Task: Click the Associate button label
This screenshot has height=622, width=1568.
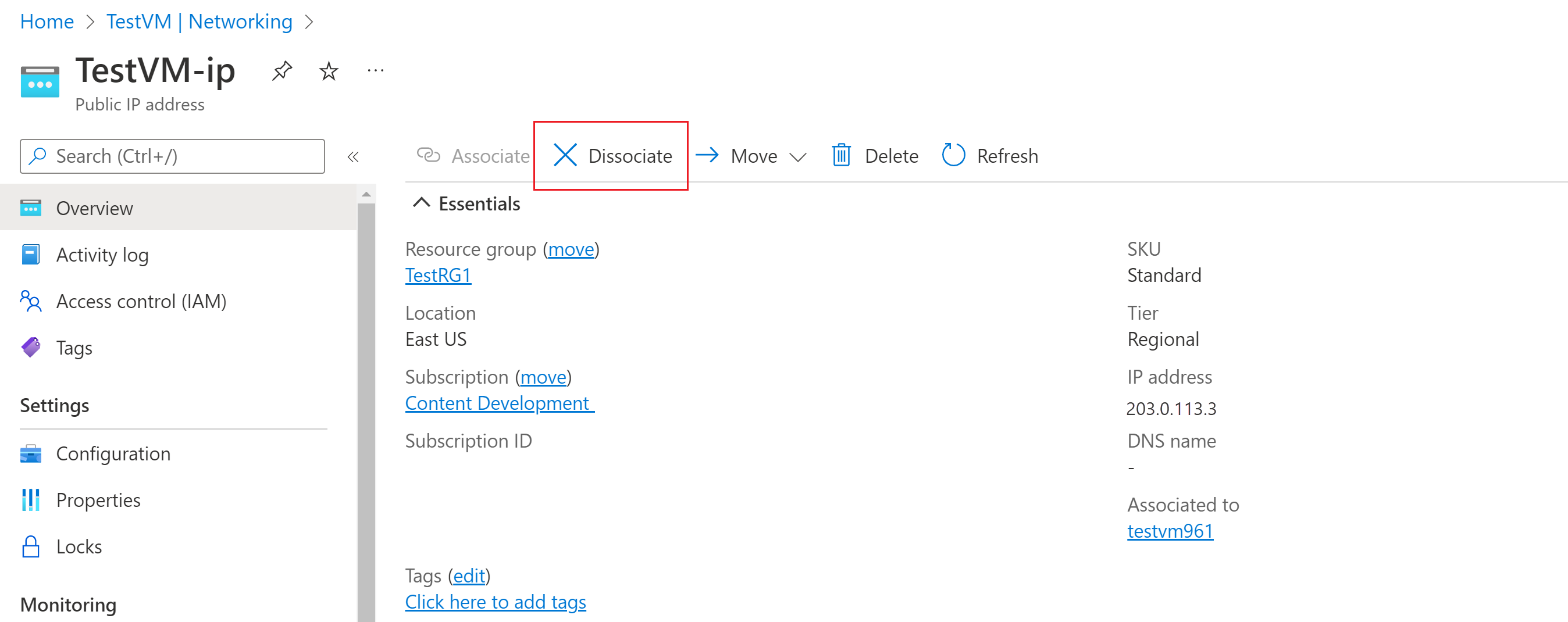Action: (x=491, y=156)
